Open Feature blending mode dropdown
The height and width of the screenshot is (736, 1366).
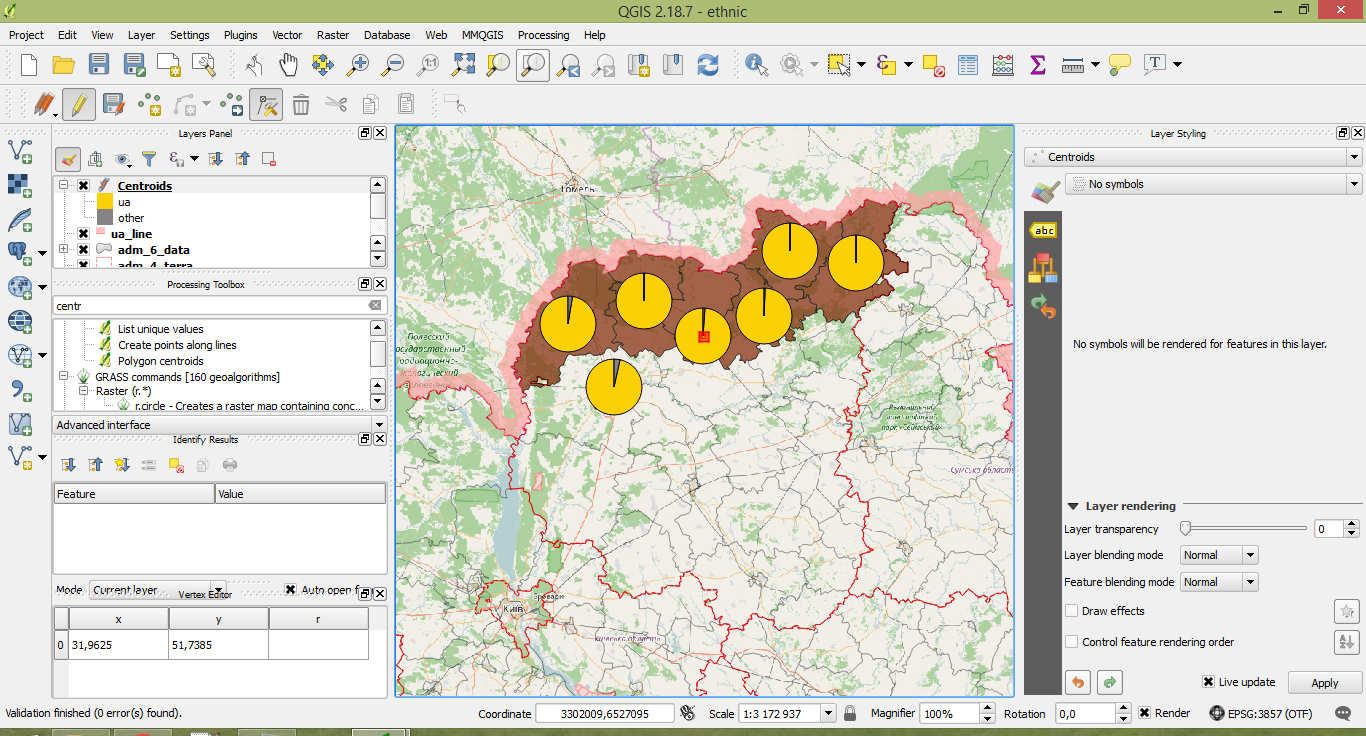[x=1218, y=582]
